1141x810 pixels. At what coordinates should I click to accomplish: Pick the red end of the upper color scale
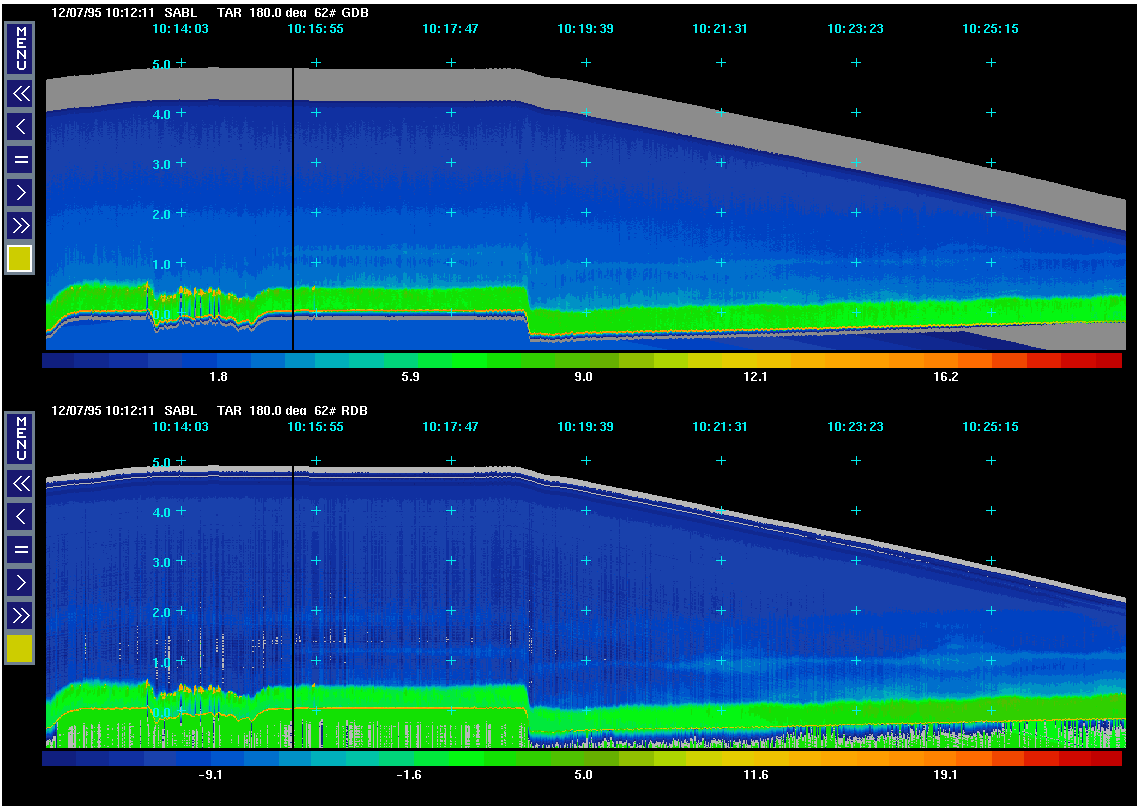pyautogui.click(x=1108, y=360)
